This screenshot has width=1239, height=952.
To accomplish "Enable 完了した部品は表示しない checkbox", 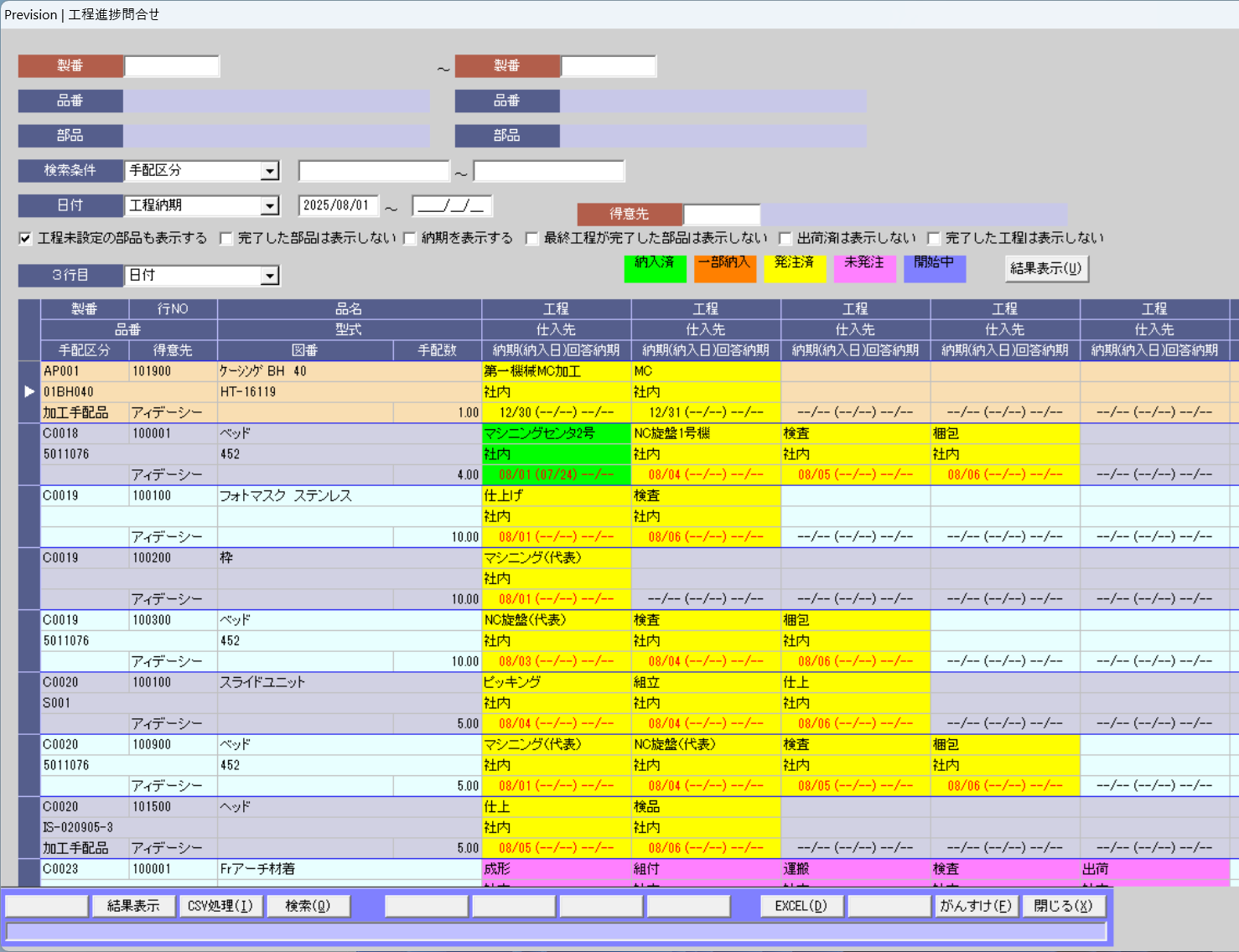I will pyautogui.click(x=226, y=239).
